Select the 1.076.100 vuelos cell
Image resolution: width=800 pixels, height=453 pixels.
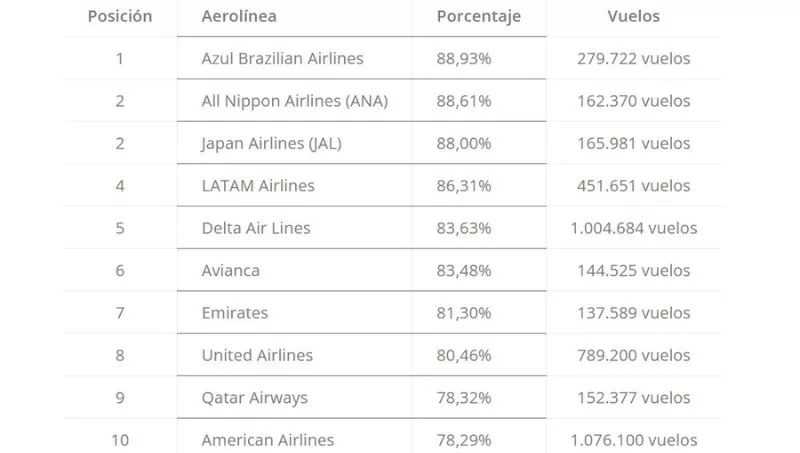pyautogui.click(x=634, y=440)
